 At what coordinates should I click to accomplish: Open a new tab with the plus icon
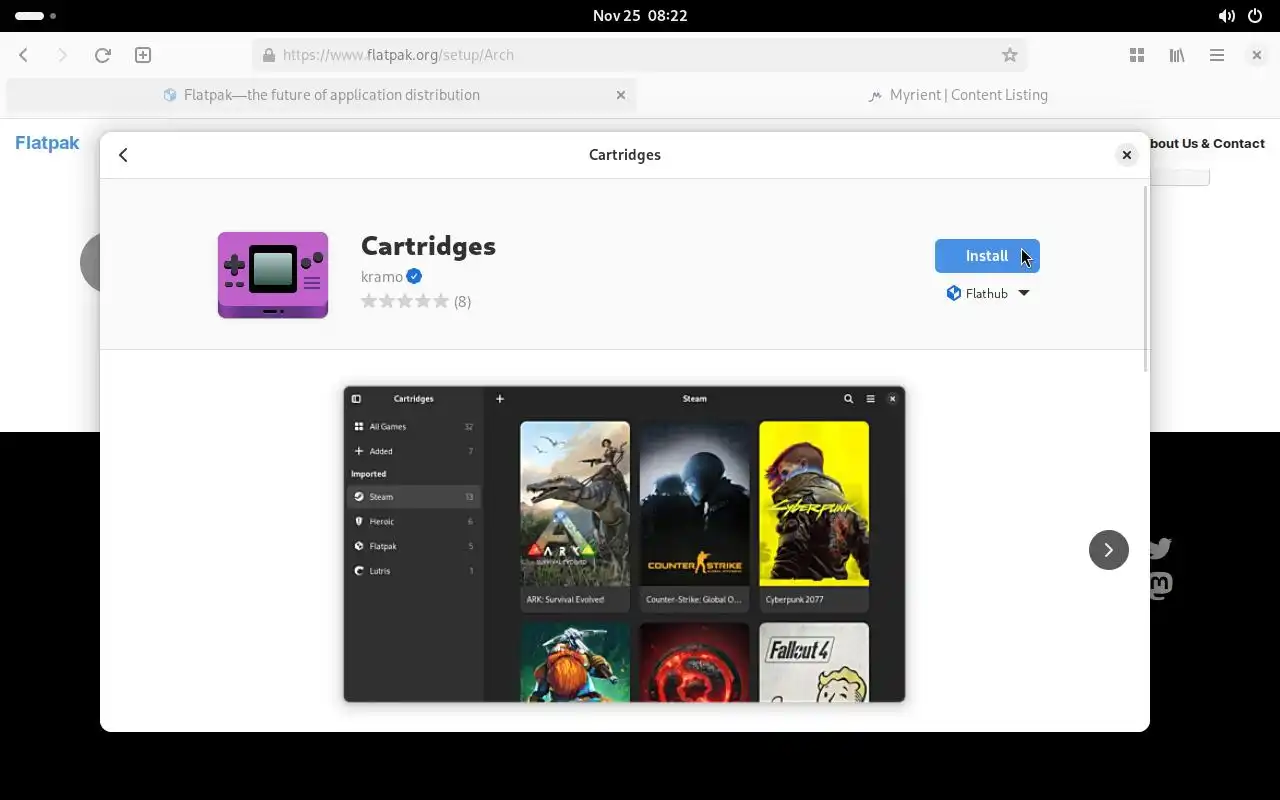(143, 55)
